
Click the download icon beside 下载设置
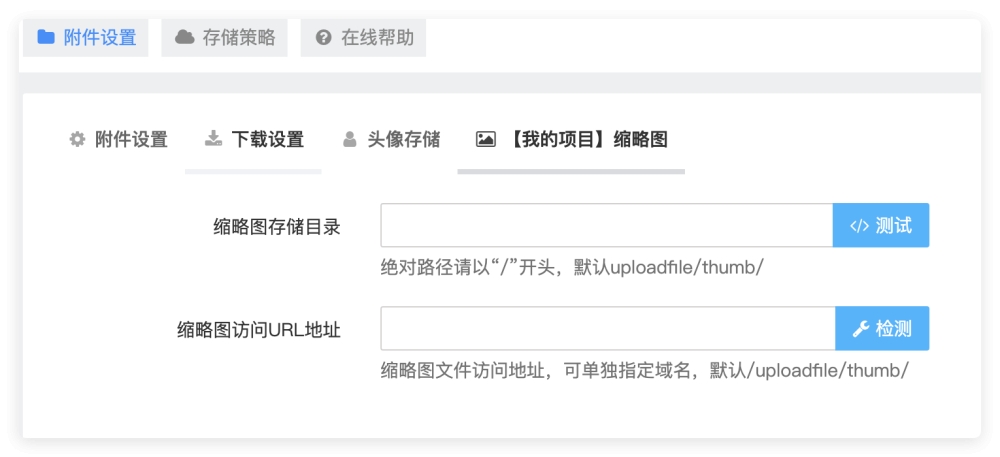pyautogui.click(x=213, y=139)
